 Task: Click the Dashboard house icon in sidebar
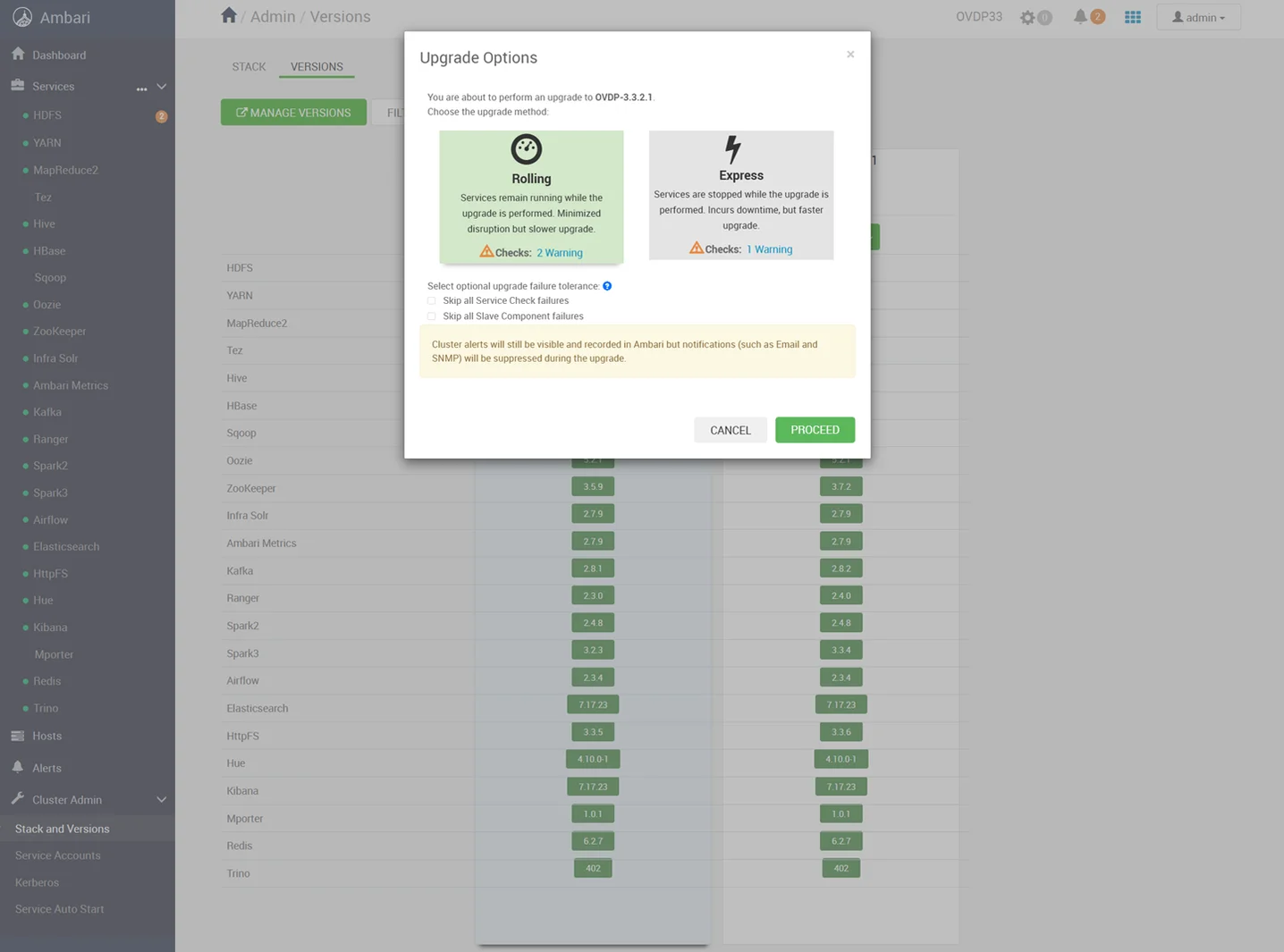(18, 54)
